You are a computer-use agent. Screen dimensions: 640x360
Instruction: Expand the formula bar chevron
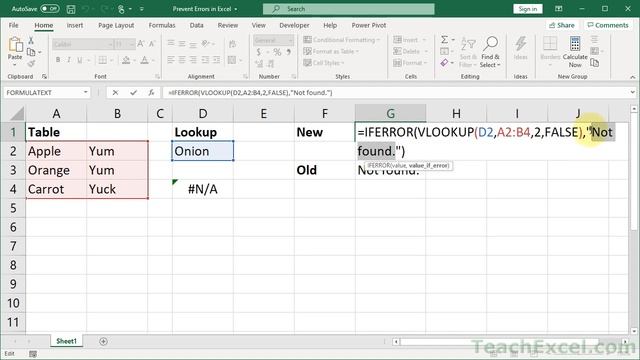tap(632, 93)
